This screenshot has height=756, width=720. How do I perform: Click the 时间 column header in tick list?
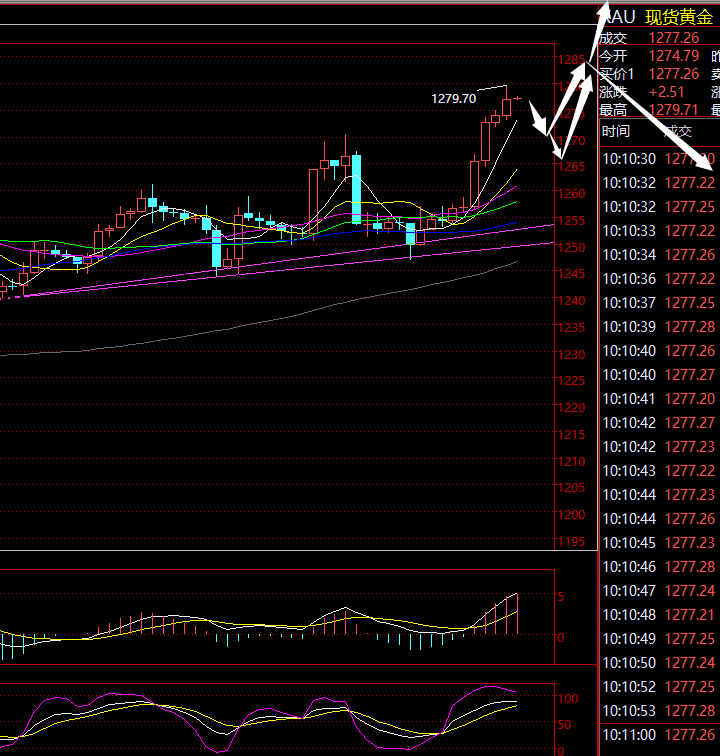(x=616, y=131)
